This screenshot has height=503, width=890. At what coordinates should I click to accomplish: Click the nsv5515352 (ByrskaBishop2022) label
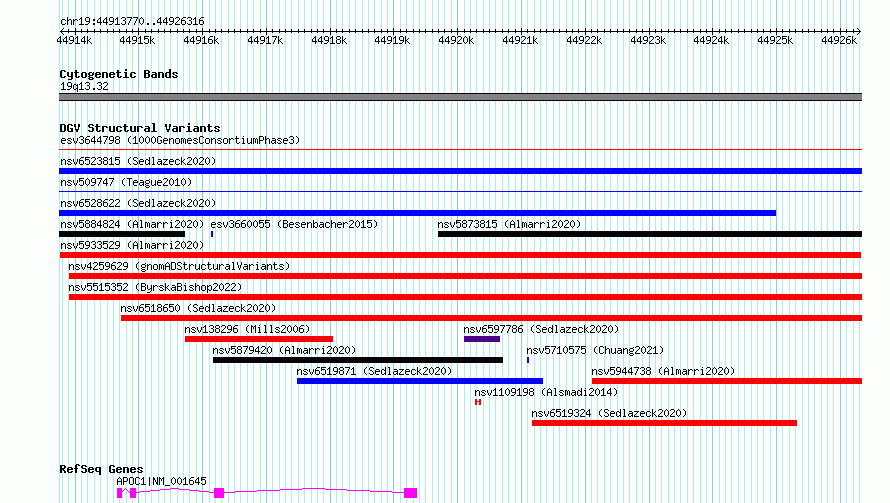tap(155, 287)
